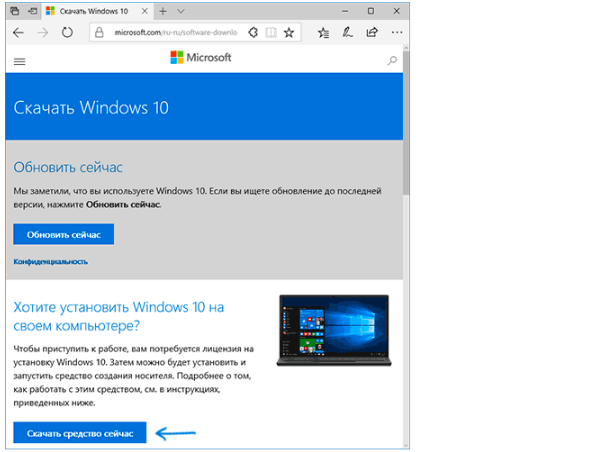Click the Обновить сейчас button
600x452 pixels.
pyautogui.click(x=64, y=234)
